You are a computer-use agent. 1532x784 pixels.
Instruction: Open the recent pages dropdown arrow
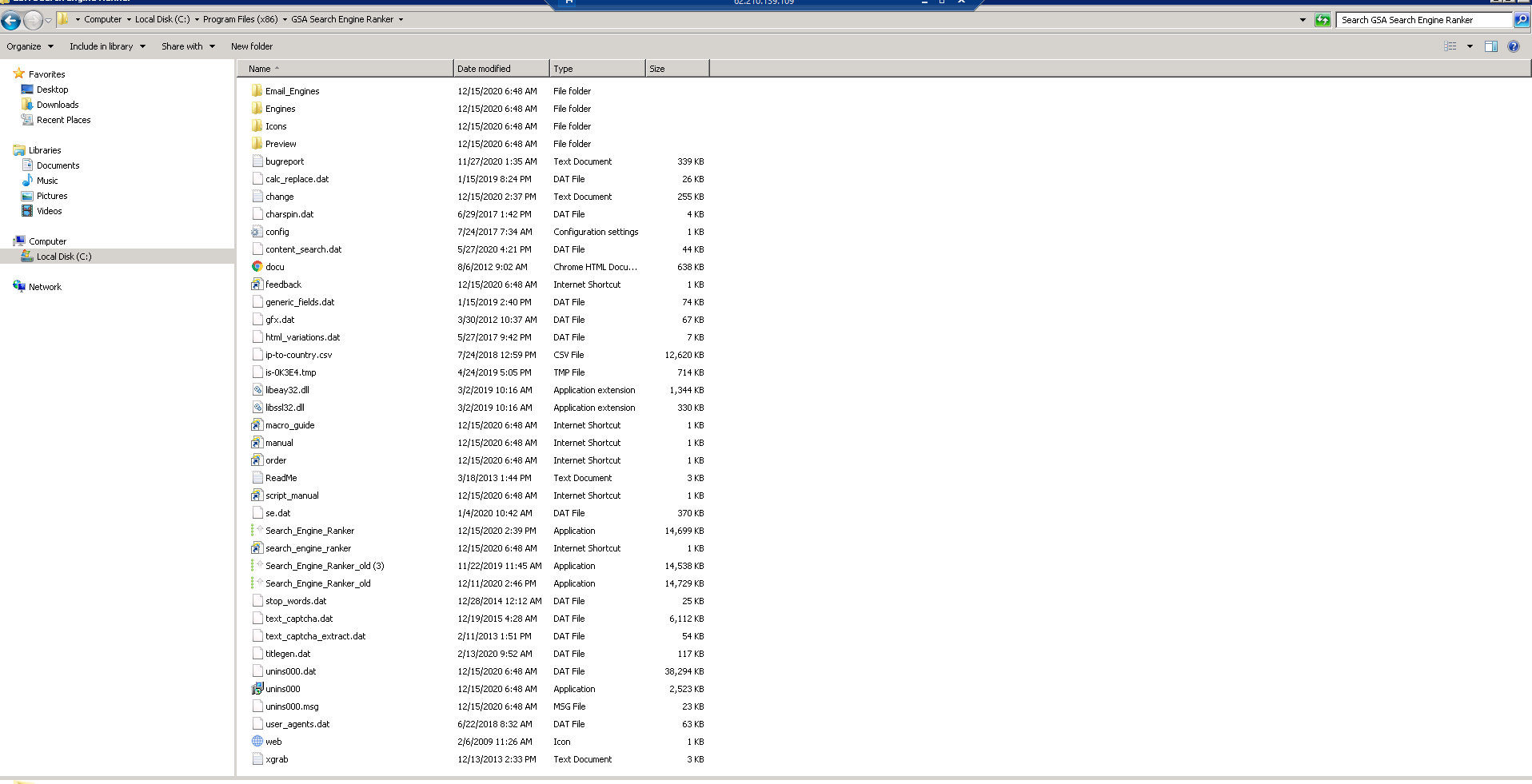click(48, 20)
